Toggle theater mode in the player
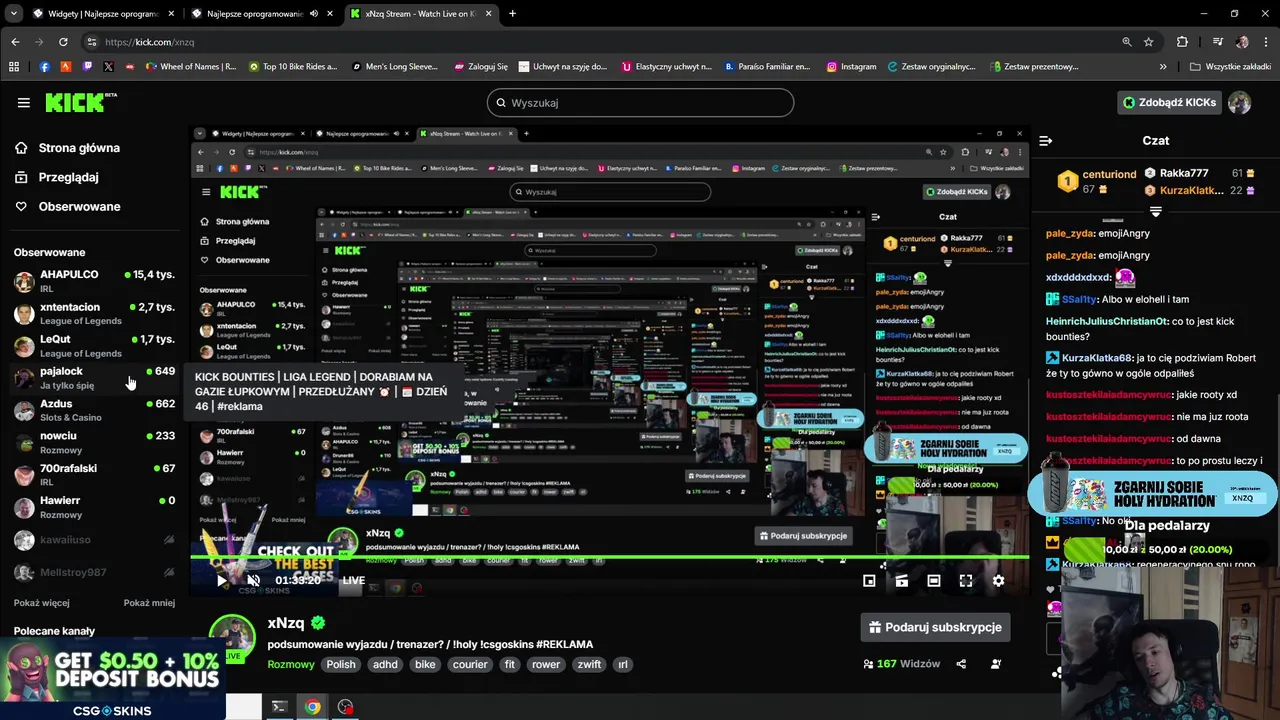 click(x=933, y=580)
